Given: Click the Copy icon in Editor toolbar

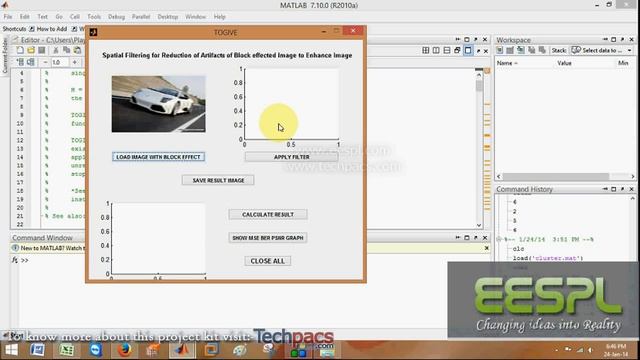Looking at the screenshot, I should pos(67,50).
